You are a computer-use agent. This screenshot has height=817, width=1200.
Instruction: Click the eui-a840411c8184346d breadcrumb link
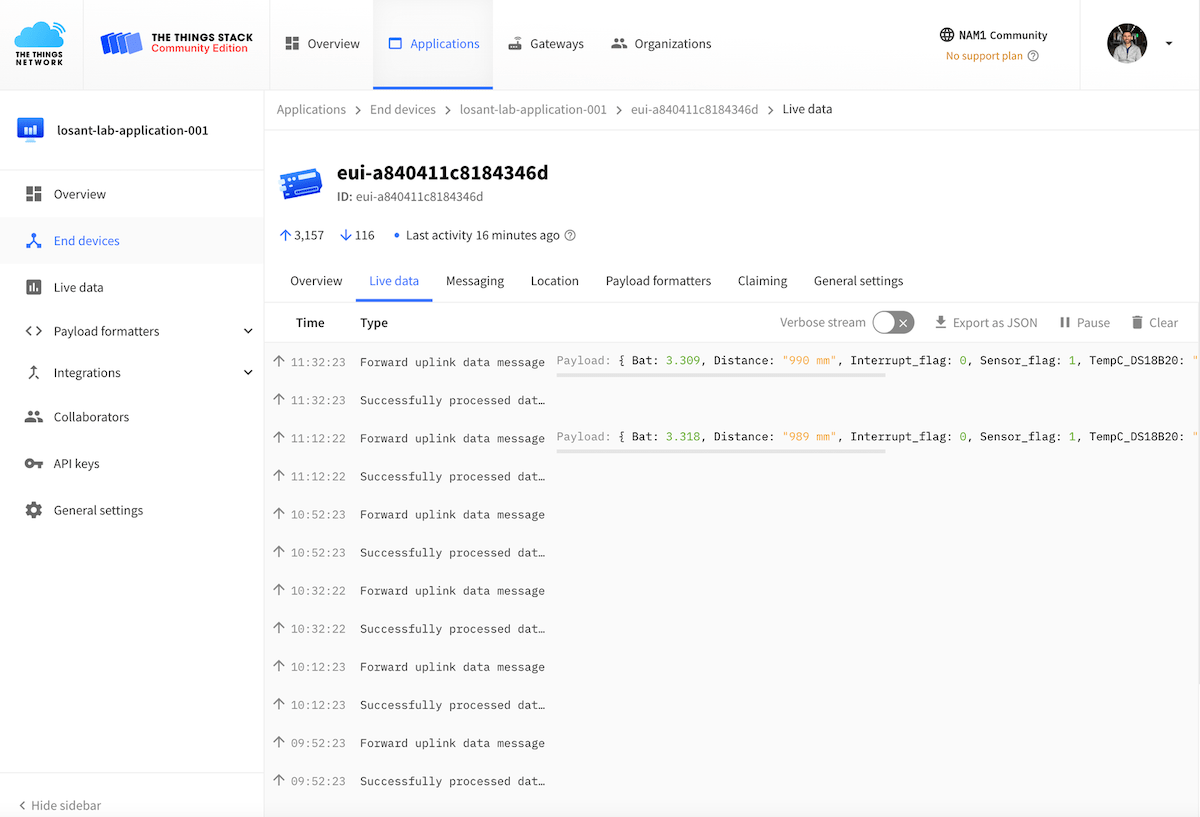(695, 110)
